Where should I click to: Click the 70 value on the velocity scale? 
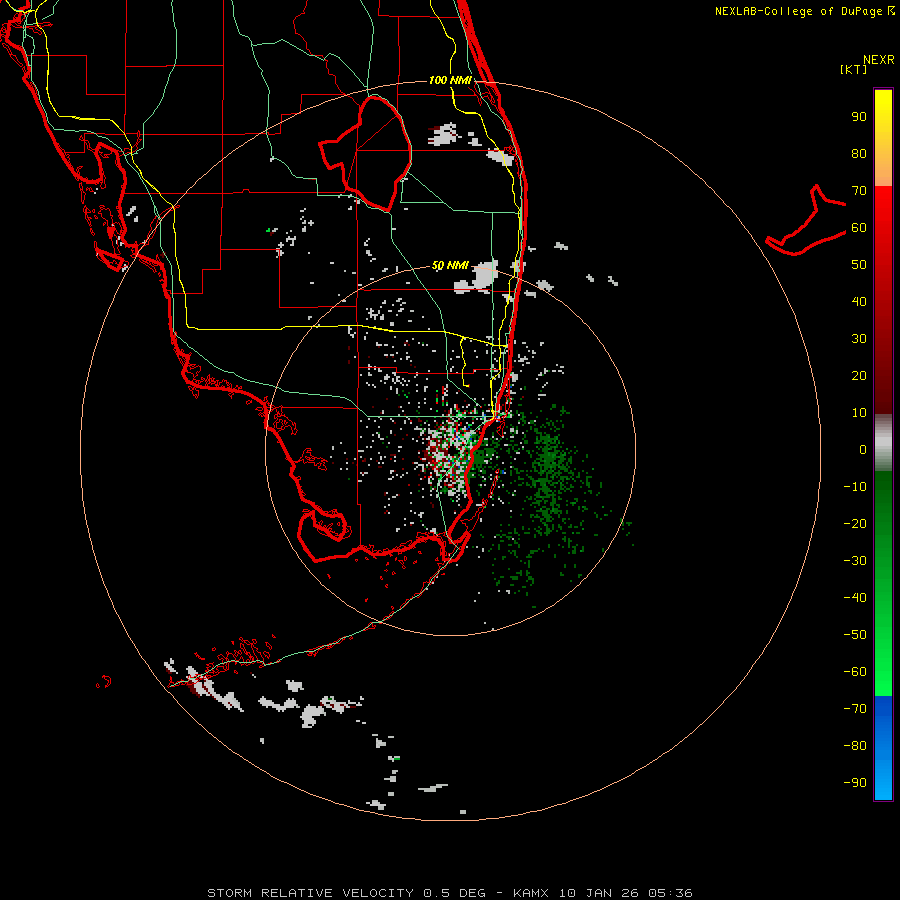pos(859,191)
